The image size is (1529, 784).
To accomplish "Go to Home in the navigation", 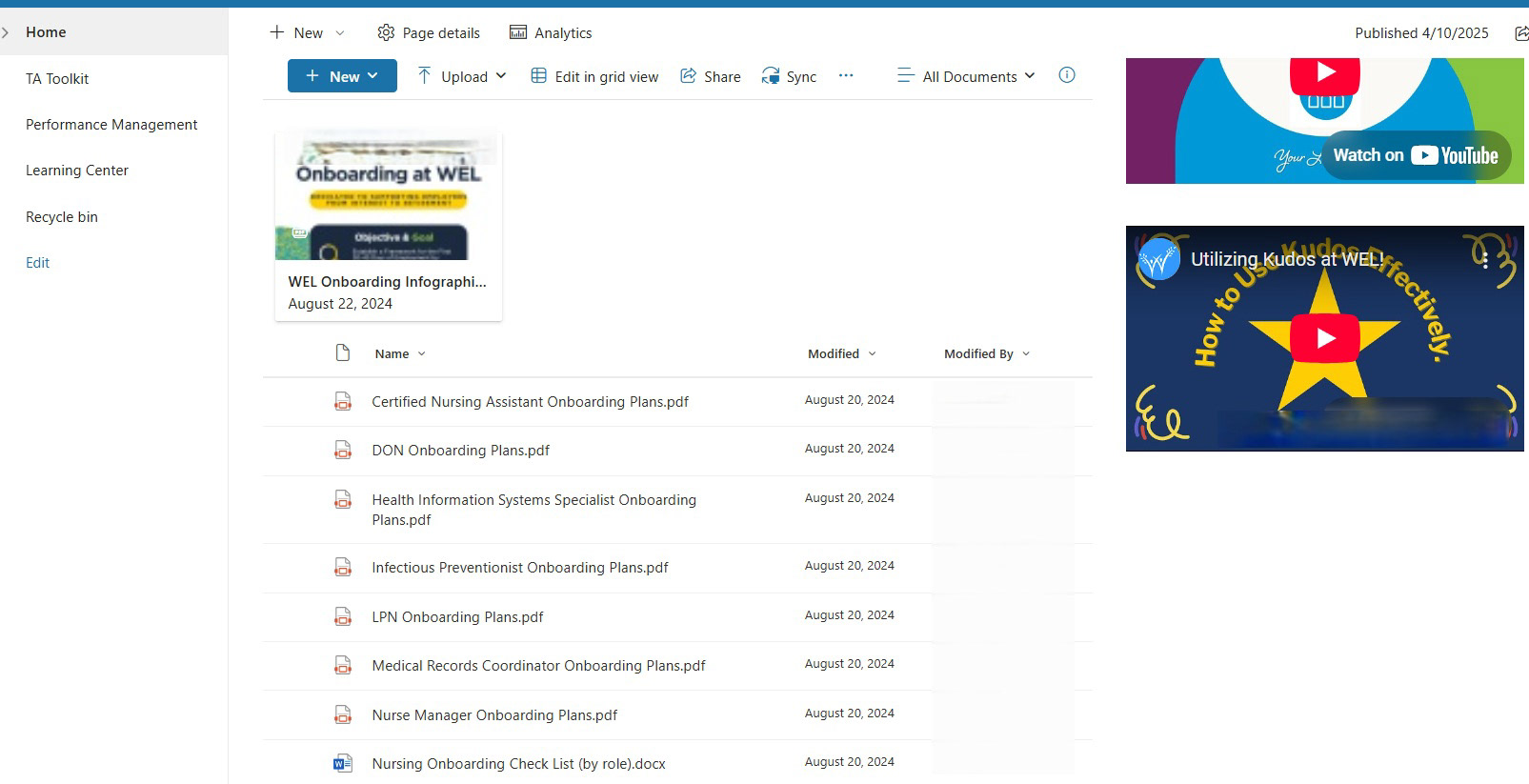I will tap(46, 32).
